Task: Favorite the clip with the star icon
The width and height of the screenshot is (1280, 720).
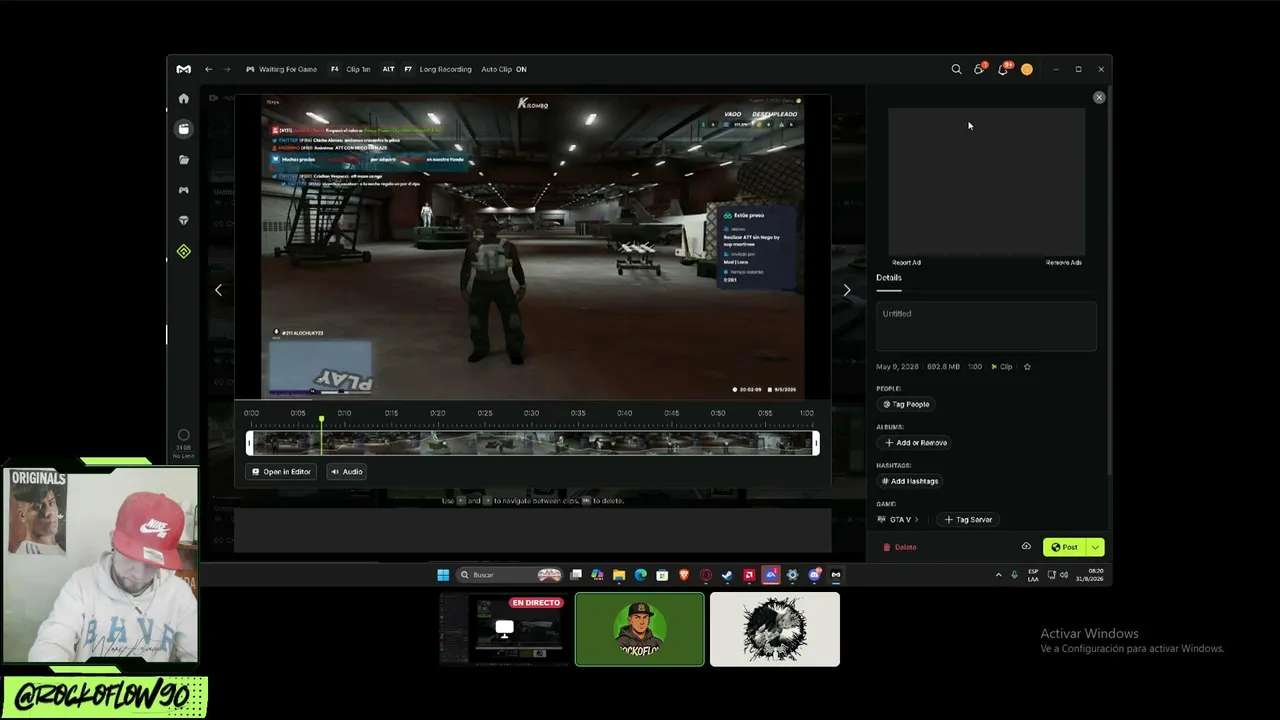Action: [x=1027, y=367]
